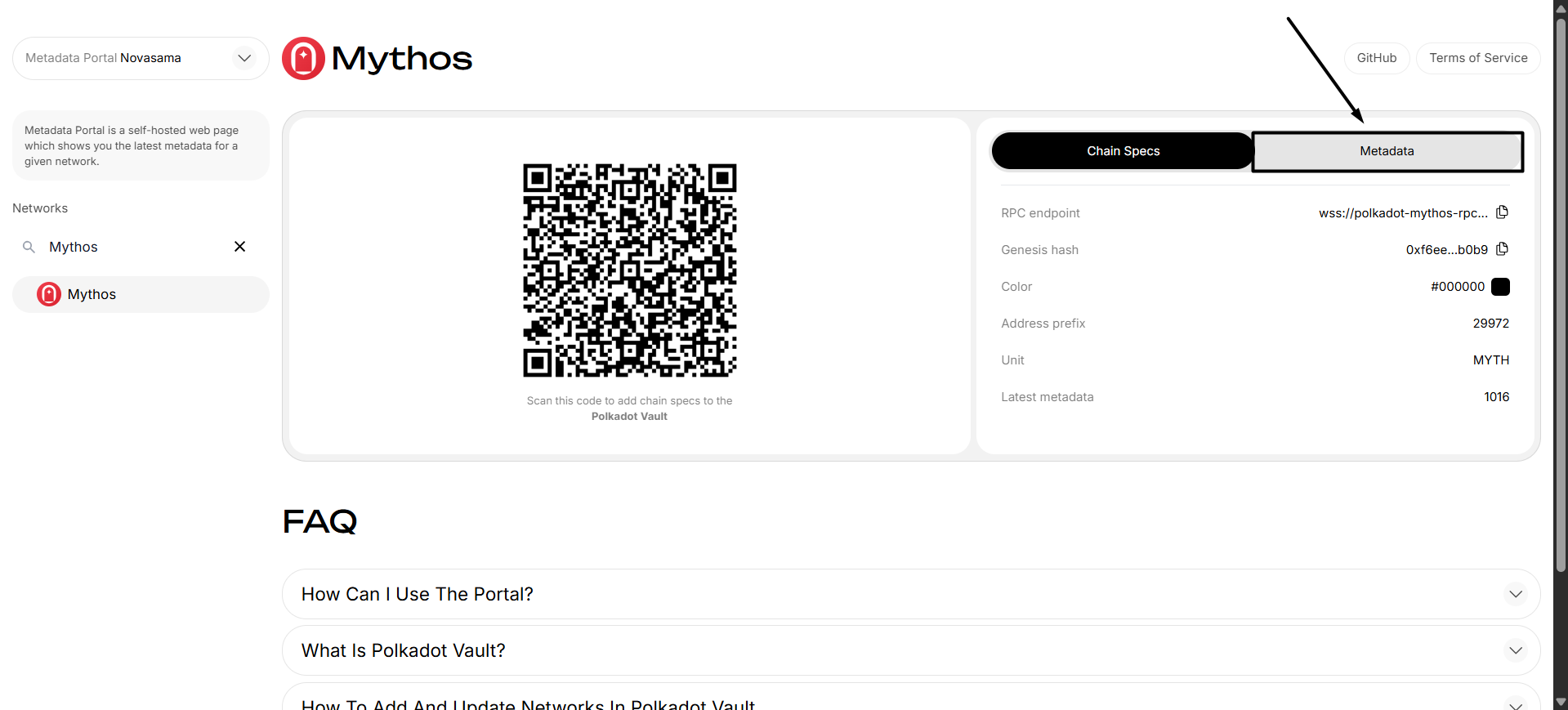Viewport: 1568px width, 710px height.
Task: Open the Terms of Service page
Action: (1477, 58)
